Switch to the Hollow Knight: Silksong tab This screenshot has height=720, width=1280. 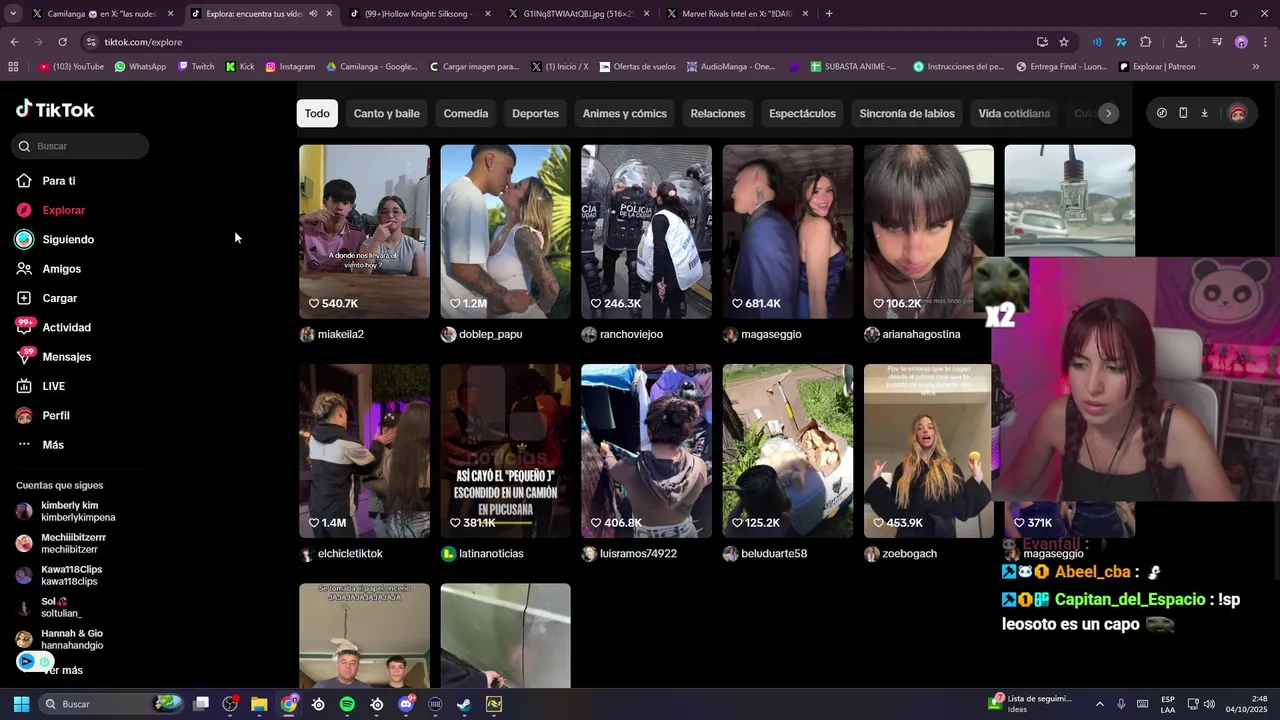(x=420, y=14)
